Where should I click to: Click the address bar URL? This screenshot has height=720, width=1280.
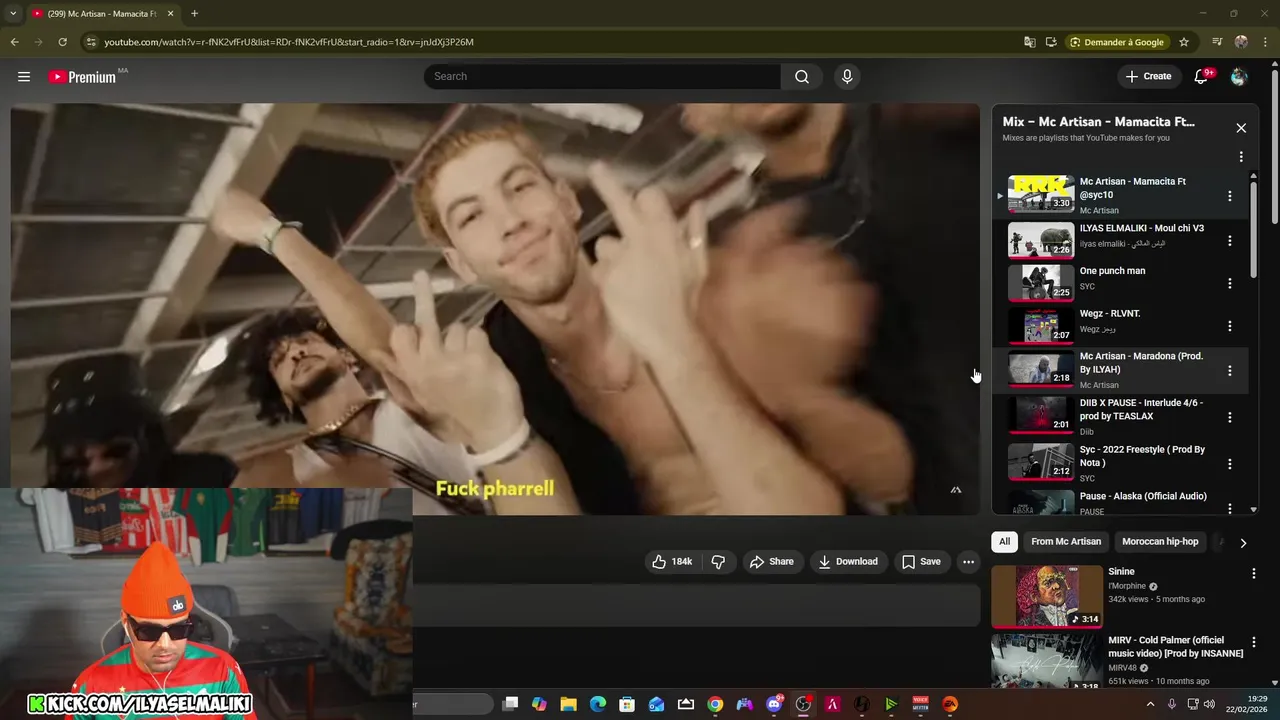click(x=289, y=42)
